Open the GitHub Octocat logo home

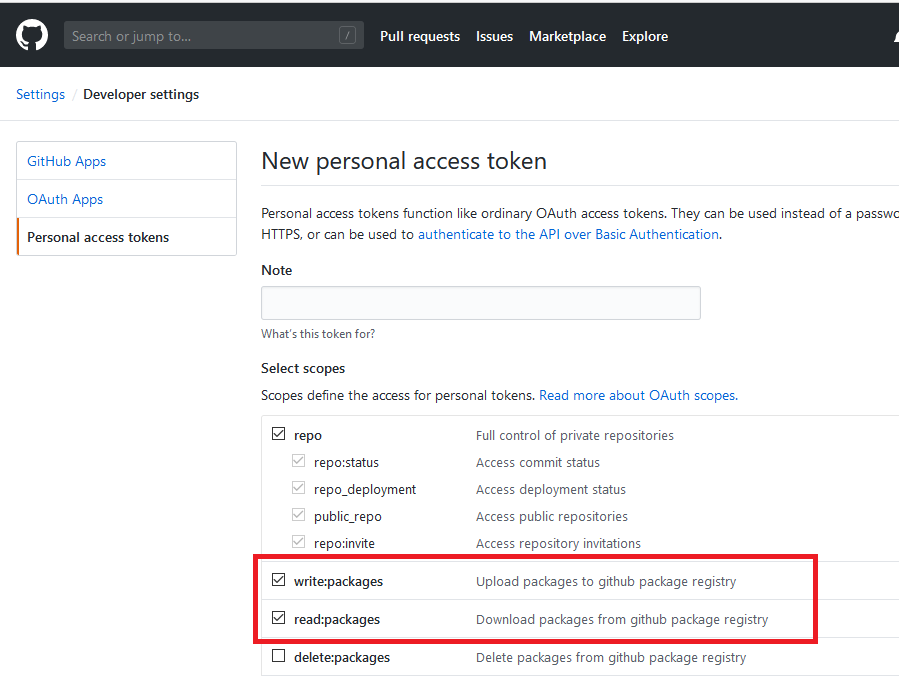click(x=32, y=35)
